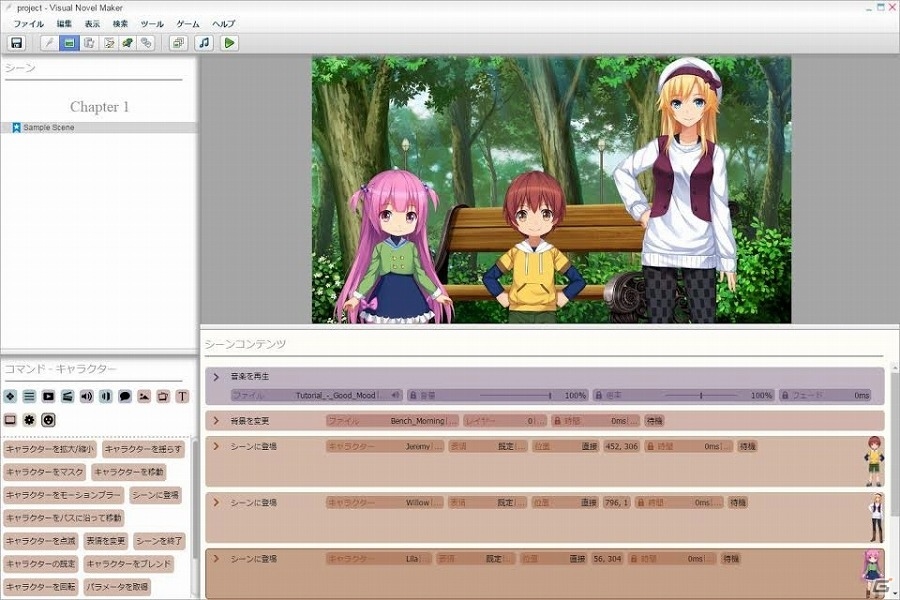Open the ツール menu
Viewport: 900px width, 600px height.
click(x=152, y=24)
